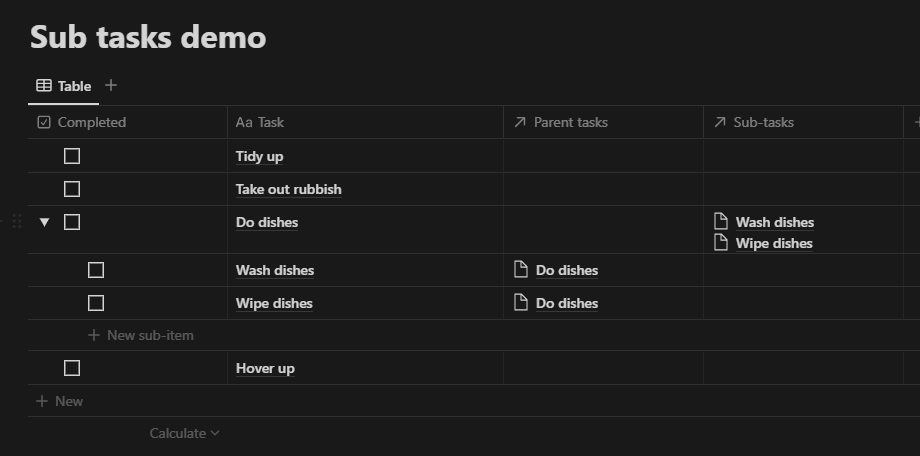Click the drag handle beside Do dishes row

point(17,221)
